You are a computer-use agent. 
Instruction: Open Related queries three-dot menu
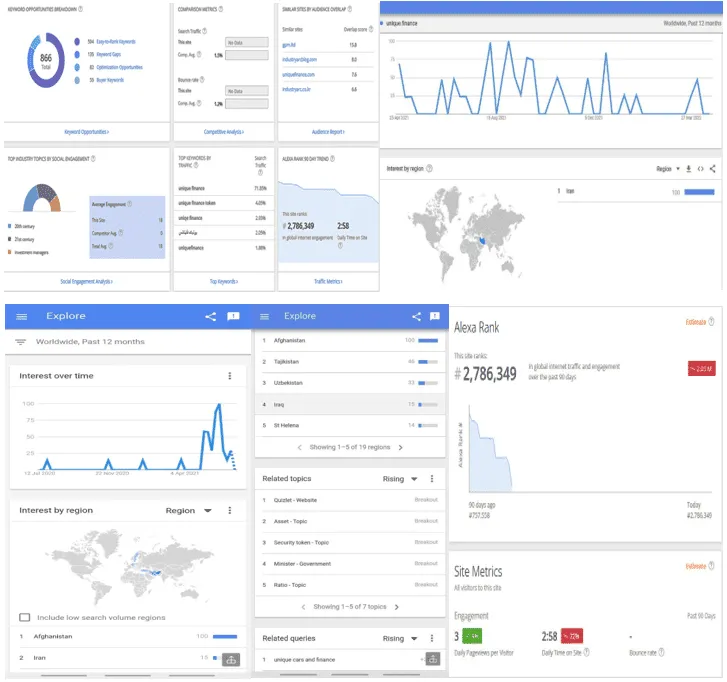pyautogui.click(x=432, y=639)
